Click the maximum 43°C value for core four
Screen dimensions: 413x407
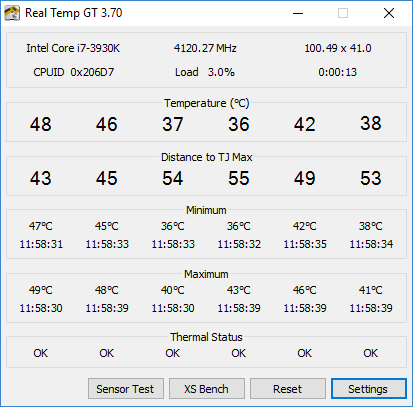pos(239,290)
